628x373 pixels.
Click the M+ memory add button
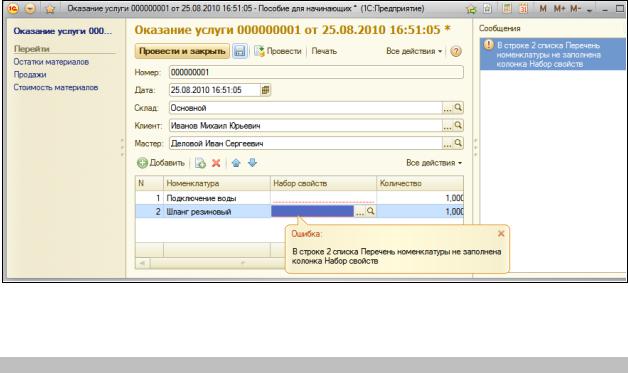[559, 8]
